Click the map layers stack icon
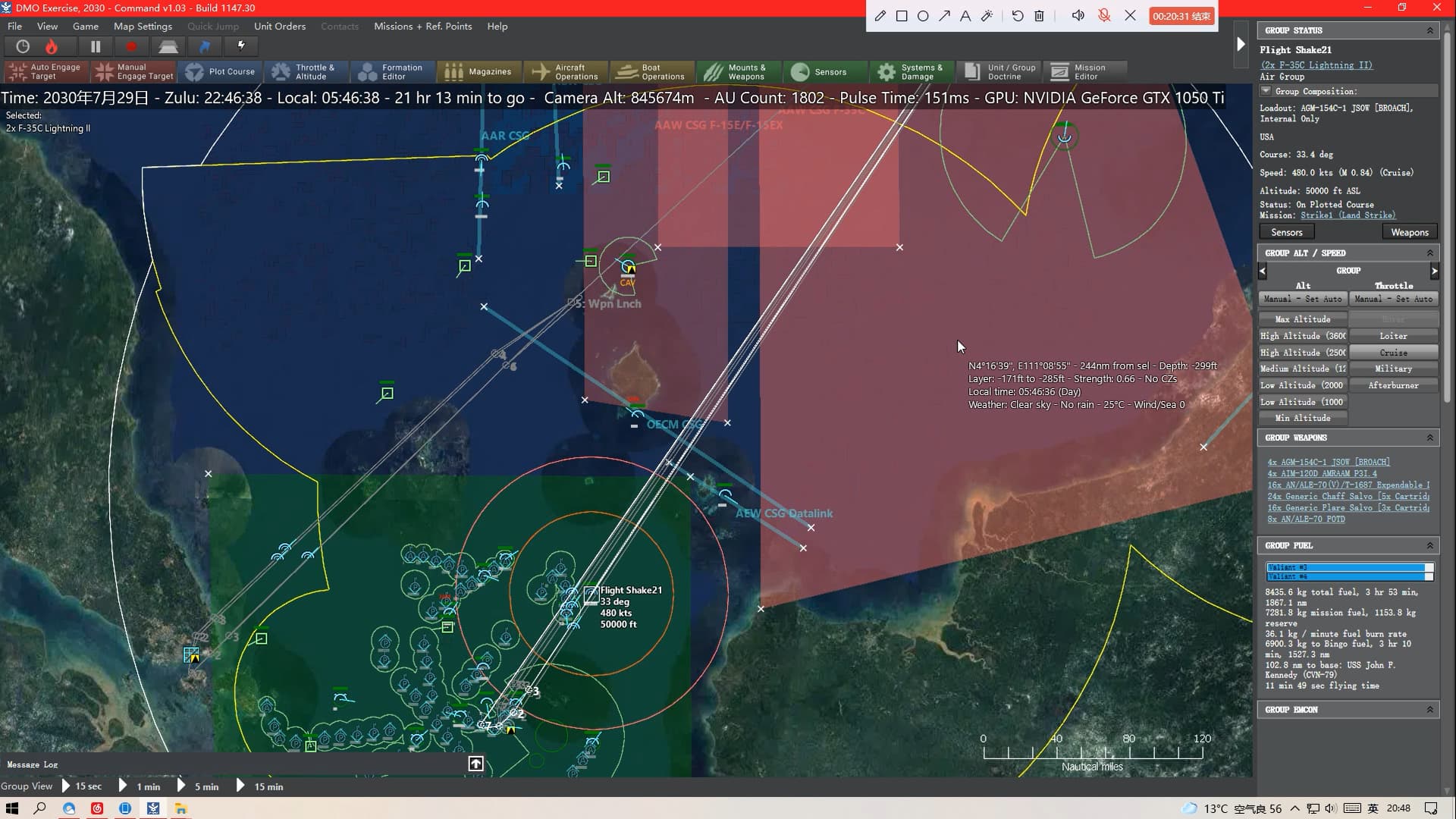This screenshot has height=819, width=1456. (x=168, y=47)
